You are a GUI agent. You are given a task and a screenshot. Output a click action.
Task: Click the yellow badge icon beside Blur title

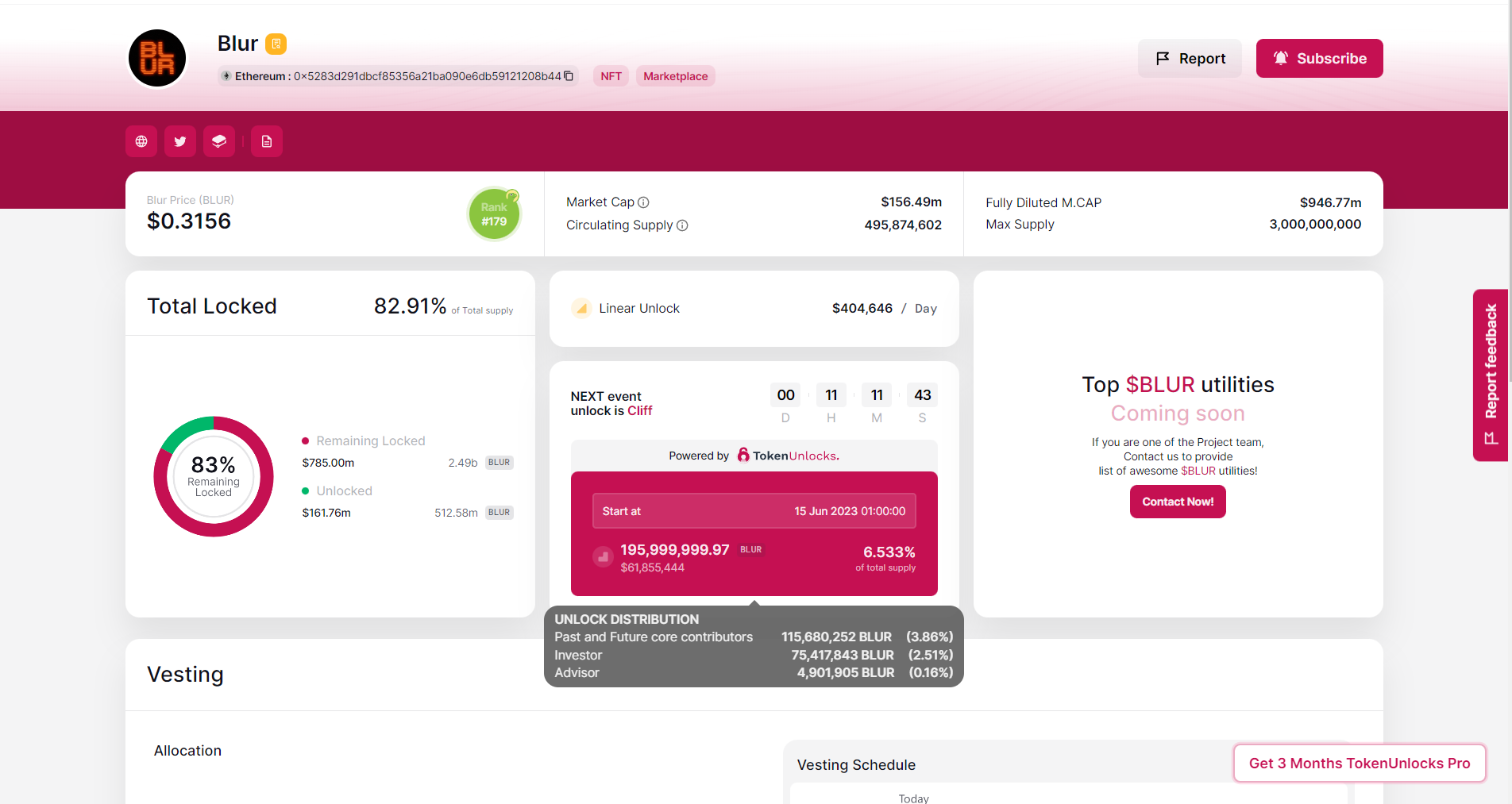point(276,44)
